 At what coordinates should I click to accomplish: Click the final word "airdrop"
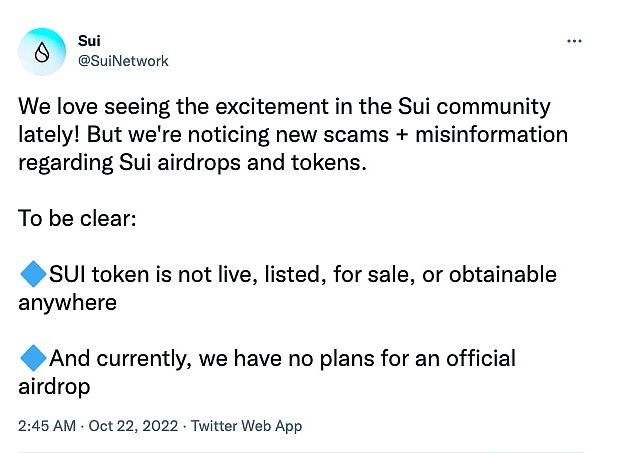(x=55, y=387)
